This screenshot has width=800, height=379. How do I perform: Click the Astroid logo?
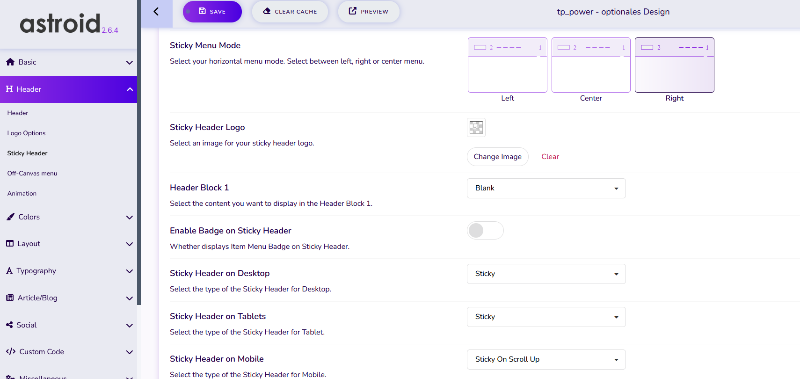69,24
